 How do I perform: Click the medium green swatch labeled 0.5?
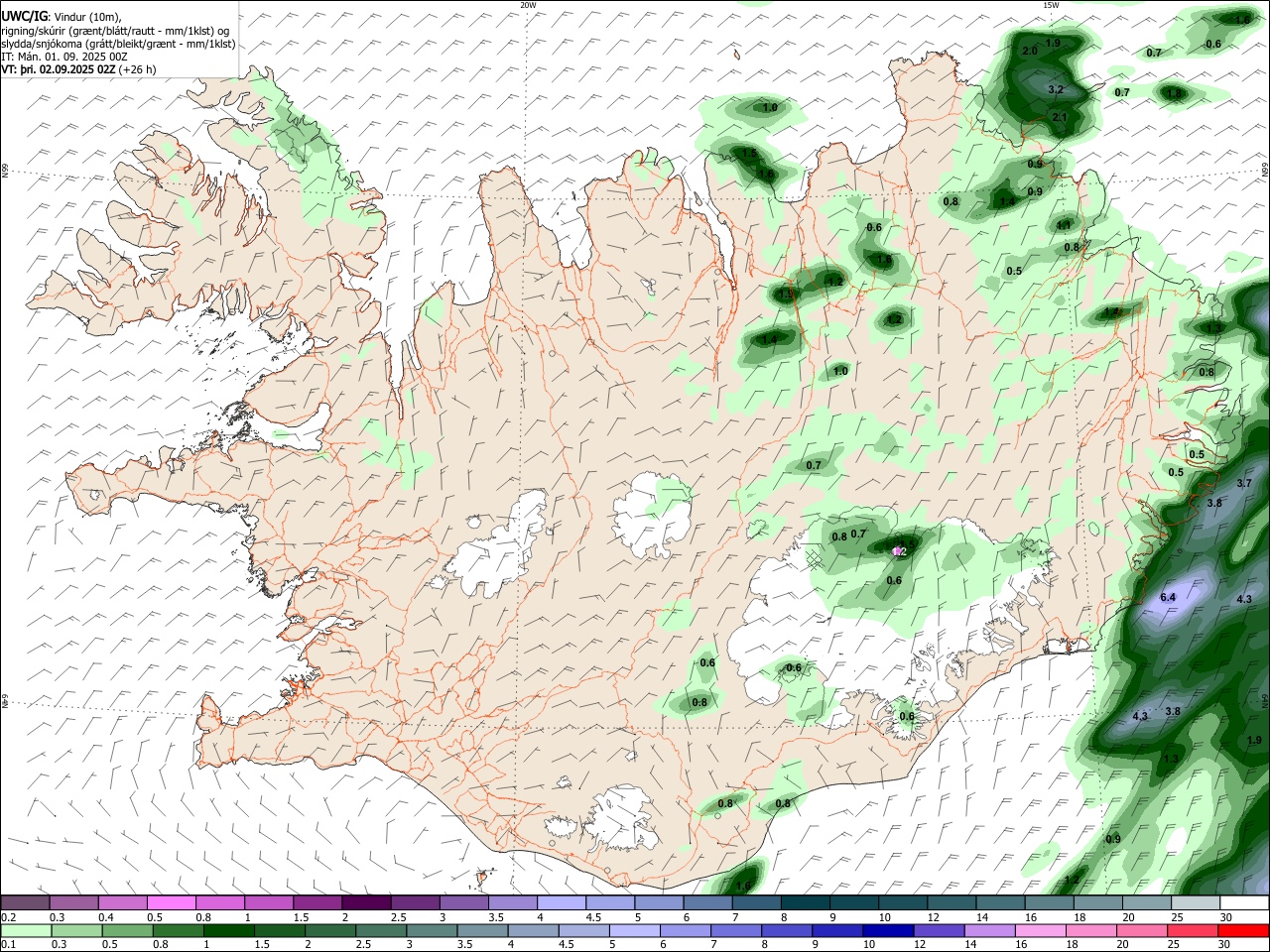[127, 930]
